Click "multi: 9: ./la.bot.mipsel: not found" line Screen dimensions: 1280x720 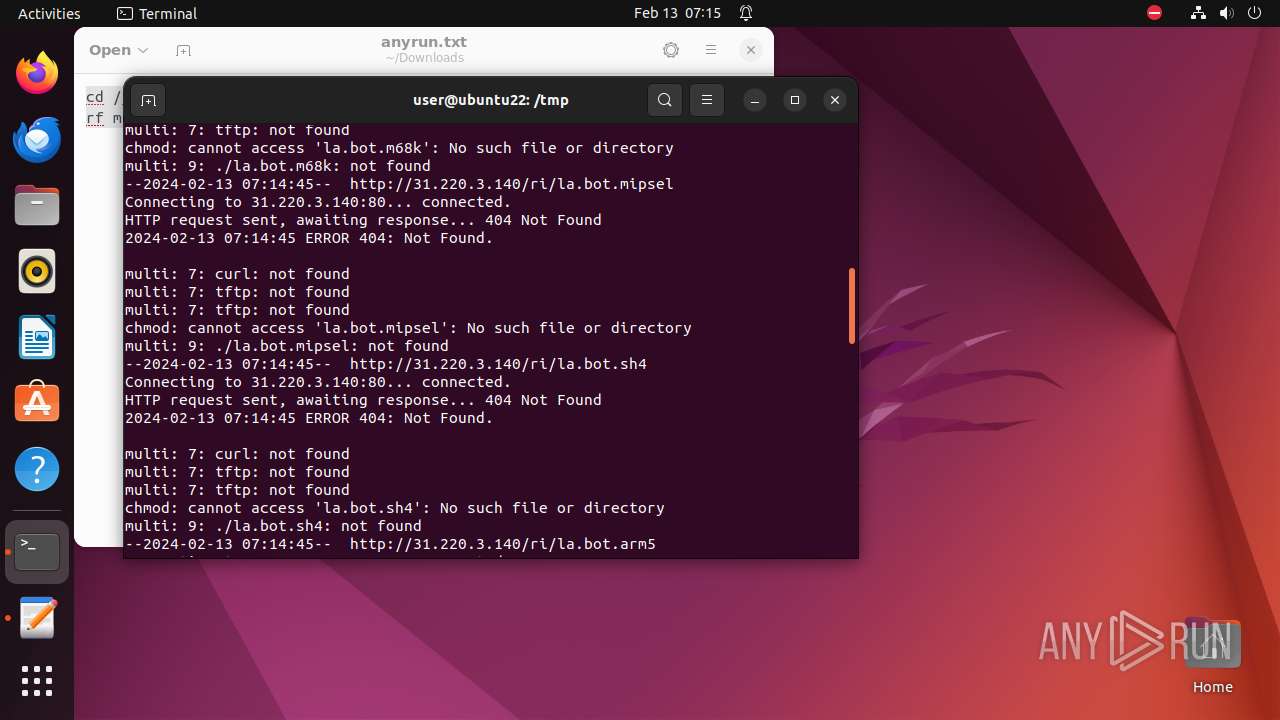[286, 346]
